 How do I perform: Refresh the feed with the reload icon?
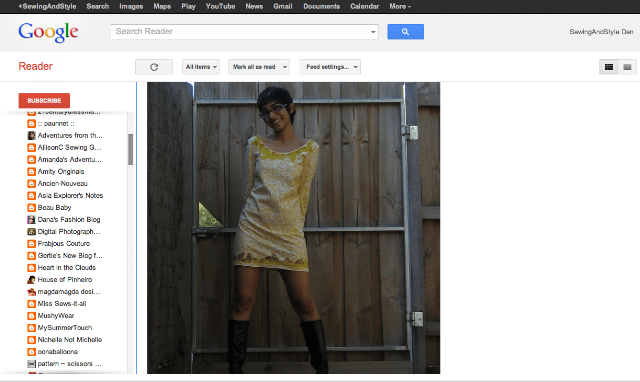154,67
